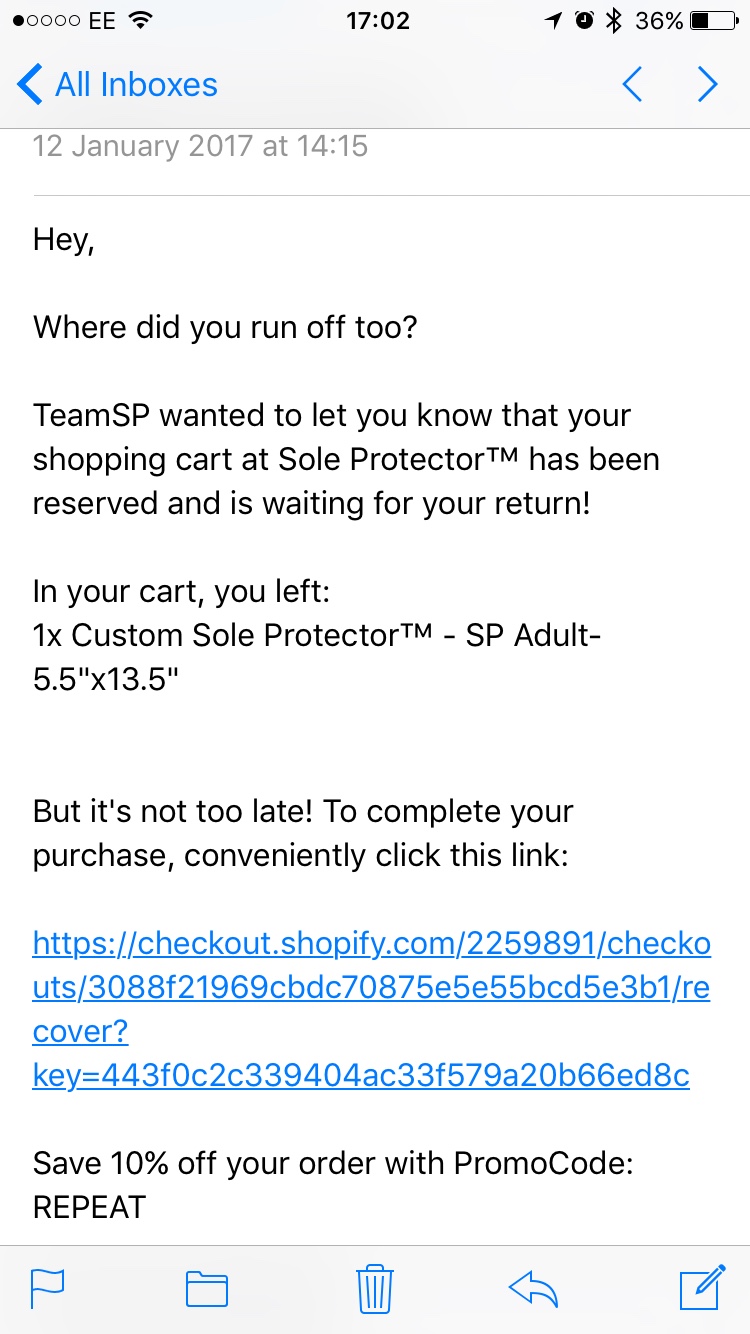Viewport: 750px width, 1334px height.
Task: Delete email with the trash icon
Action: coord(375,1288)
